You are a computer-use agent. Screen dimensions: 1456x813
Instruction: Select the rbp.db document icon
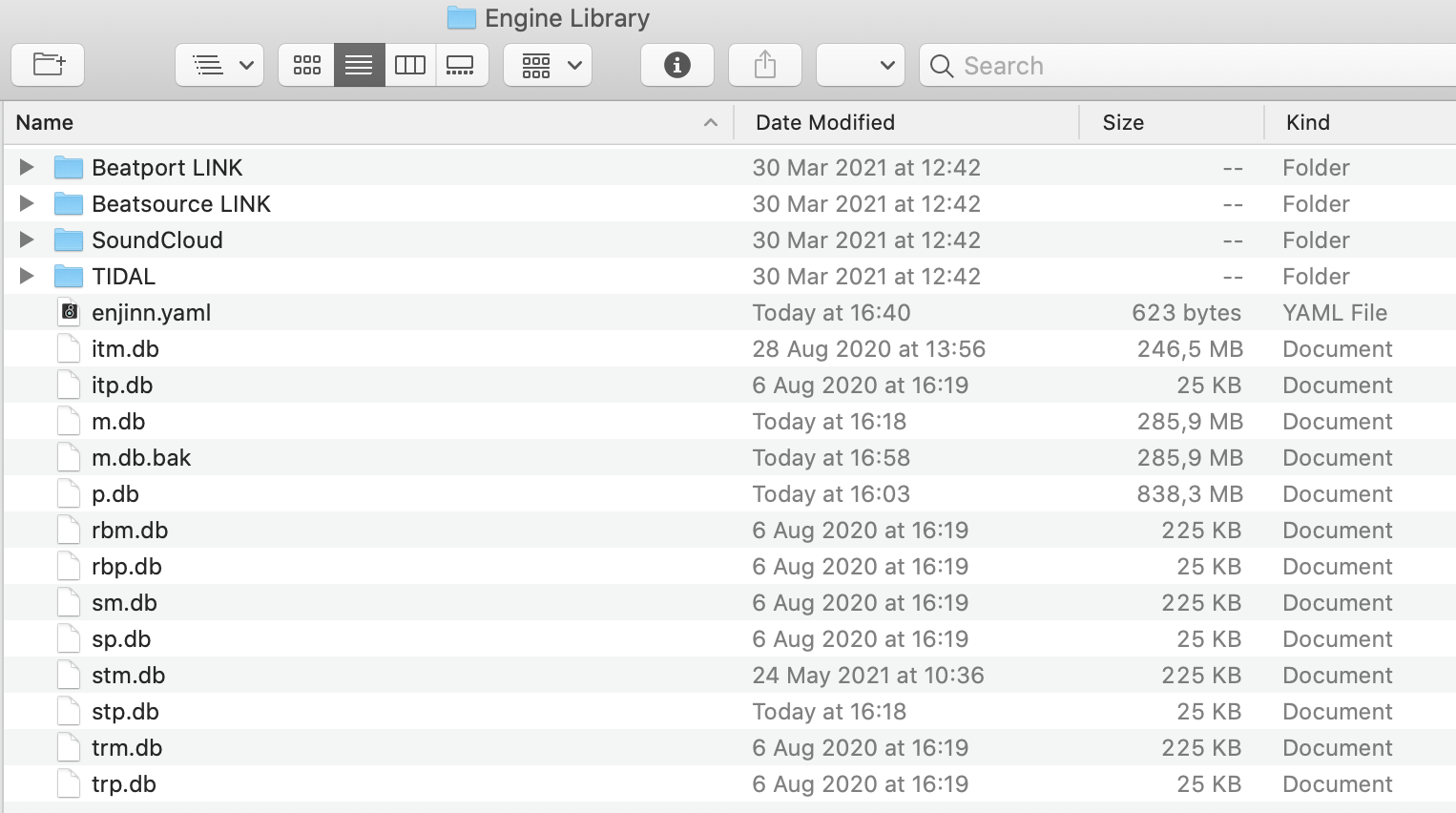coord(69,566)
